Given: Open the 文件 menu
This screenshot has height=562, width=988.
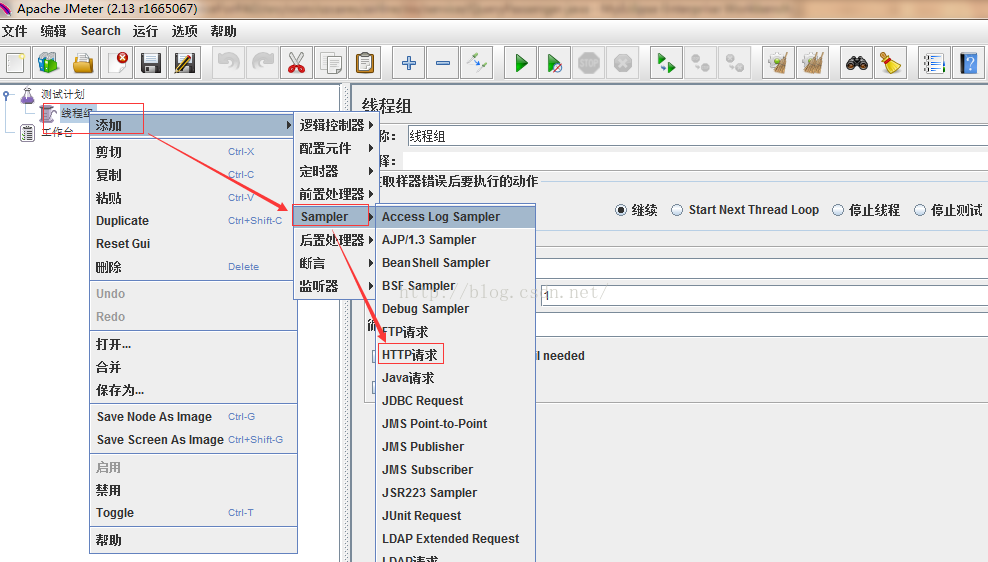Looking at the screenshot, I should click(14, 31).
